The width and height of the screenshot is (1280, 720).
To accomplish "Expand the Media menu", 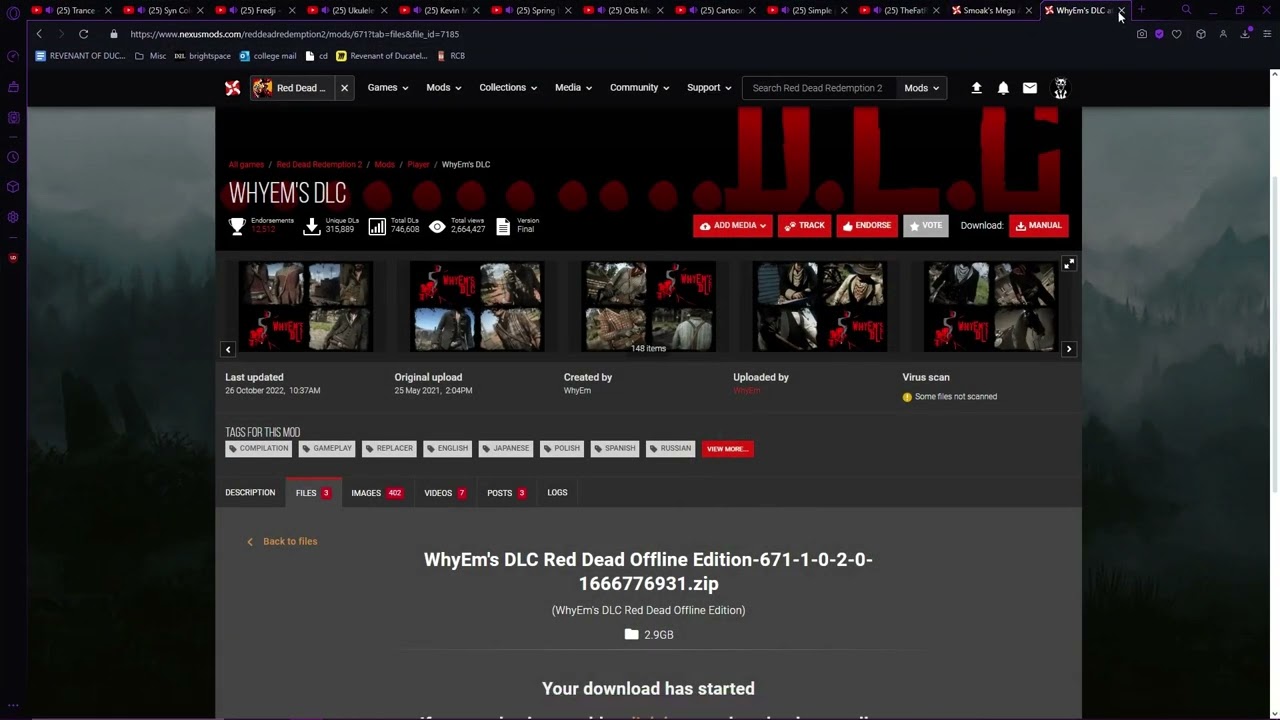I will pyautogui.click(x=574, y=88).
